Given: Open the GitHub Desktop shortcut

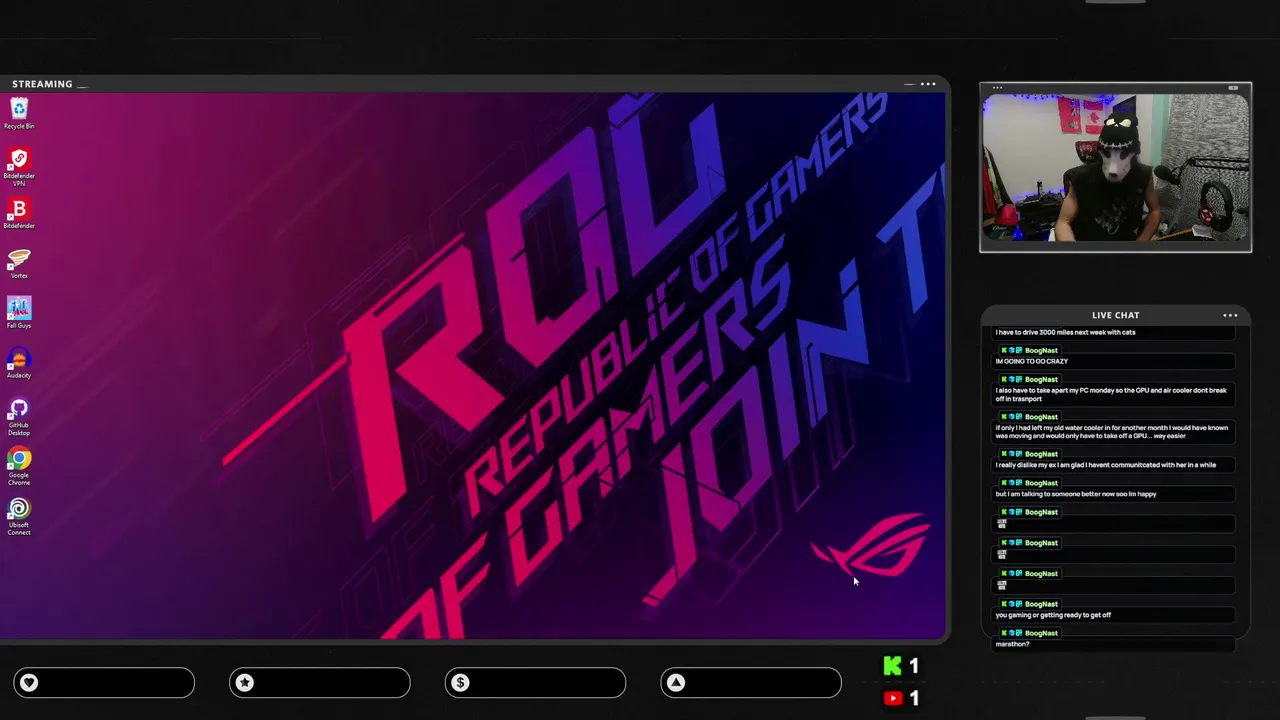Looking at the screenshot, I should (x=19, y=416).
